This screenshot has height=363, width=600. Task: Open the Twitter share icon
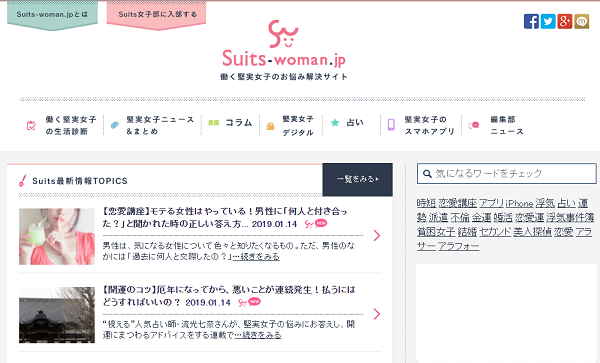click(548, 21)
